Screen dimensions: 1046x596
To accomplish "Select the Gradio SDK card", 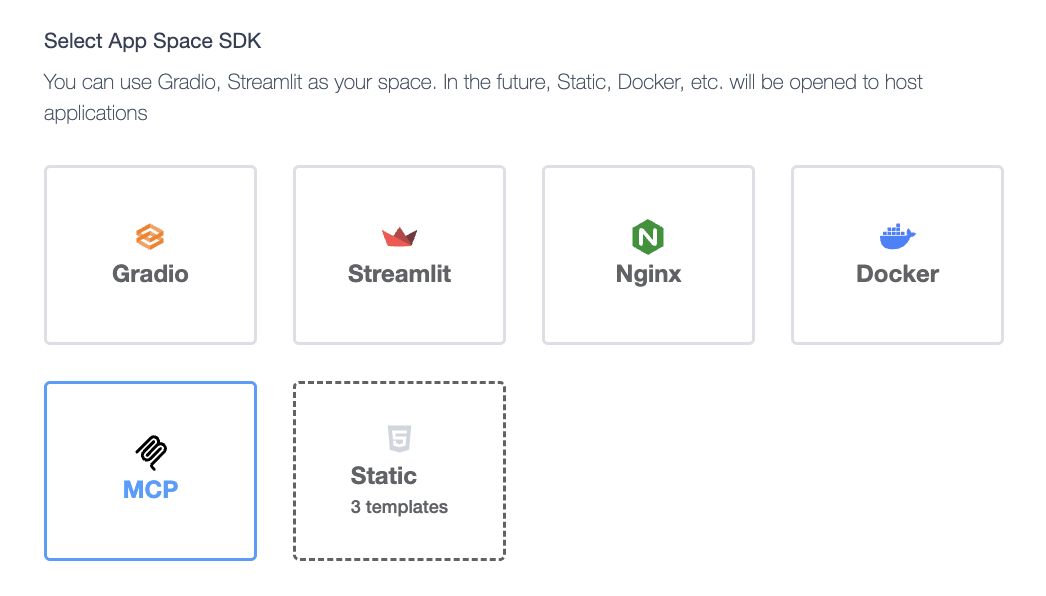I will 150,310.
